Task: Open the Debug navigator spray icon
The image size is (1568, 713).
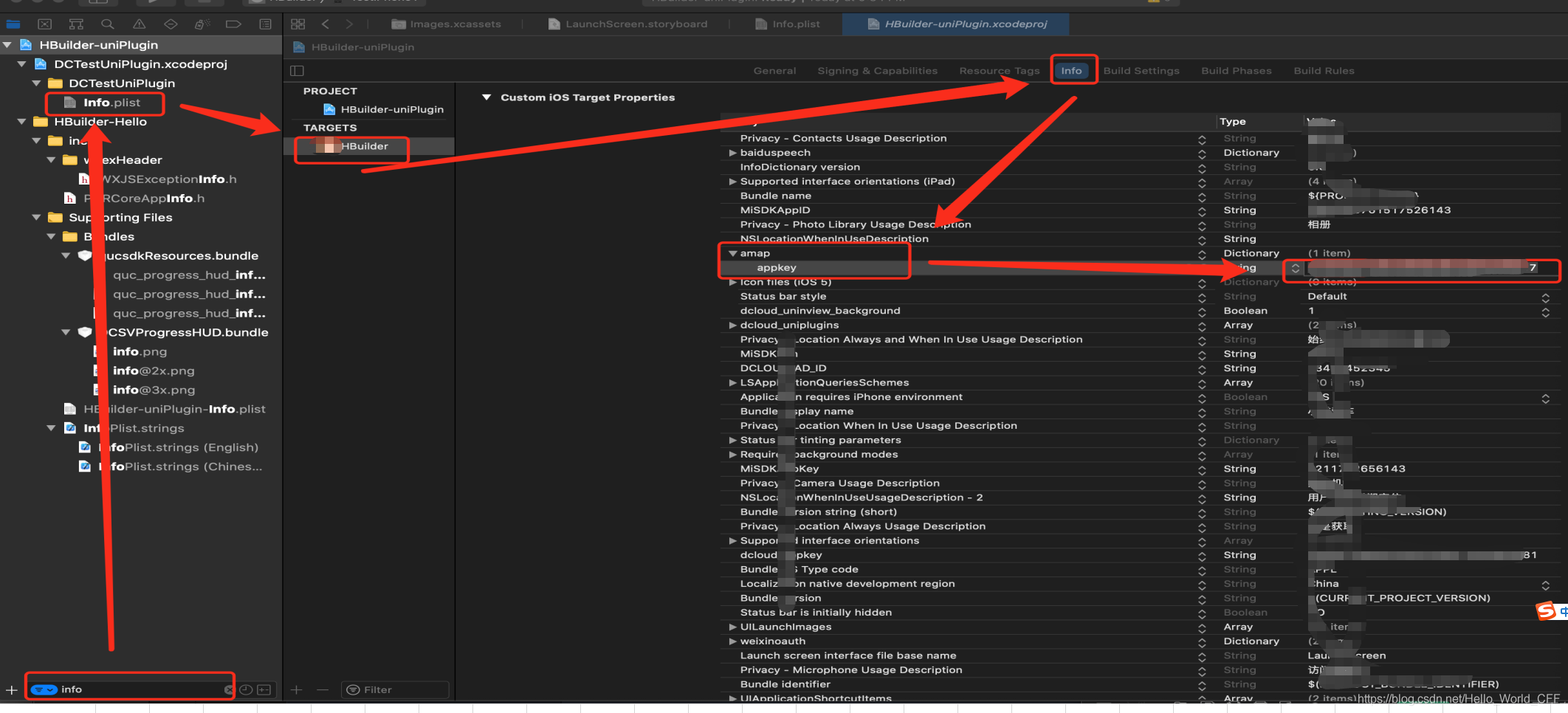Action: 202,24
